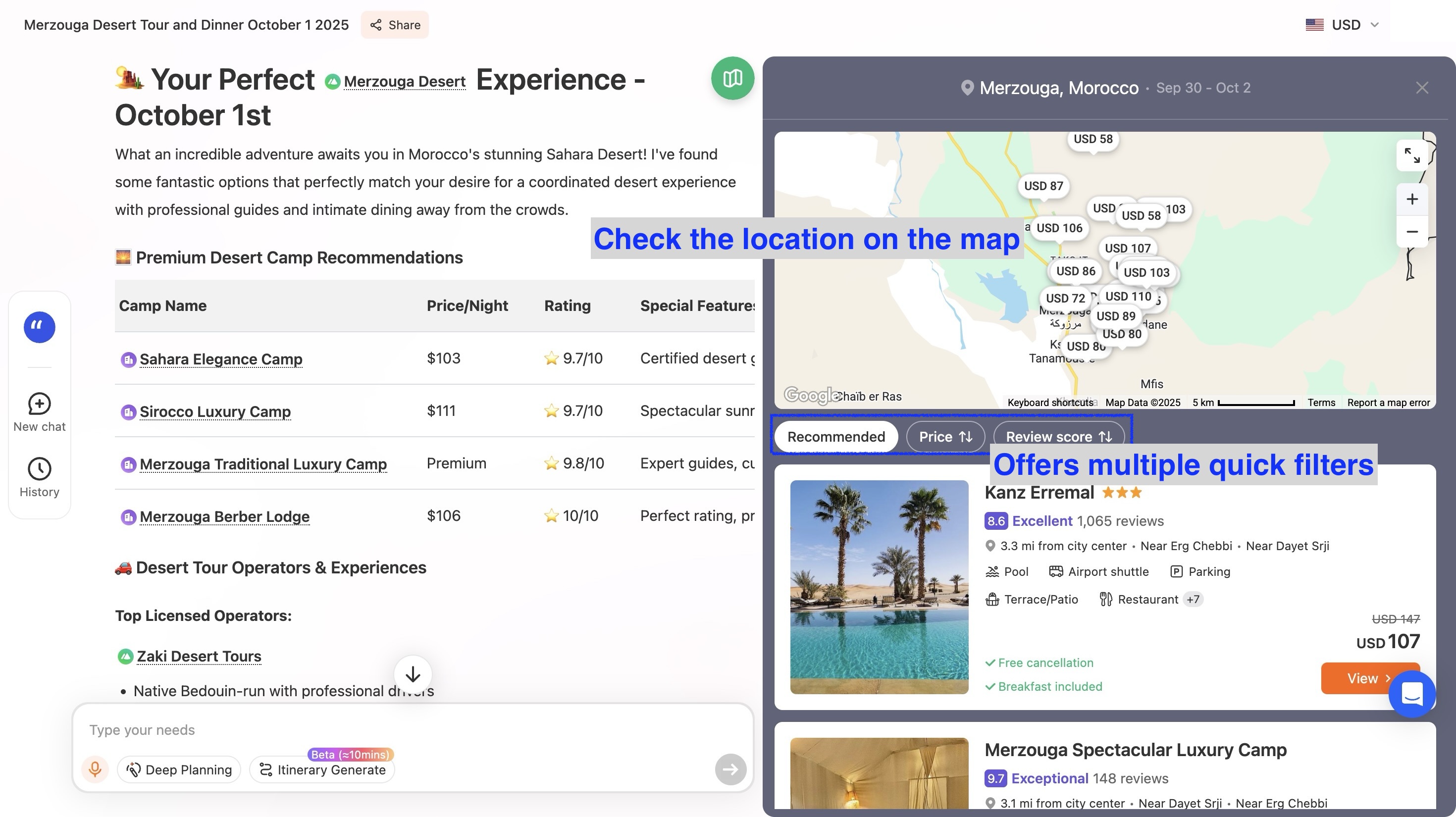
Task: Open Sirocco Luxury Camp link
Action: coord(215,412)
